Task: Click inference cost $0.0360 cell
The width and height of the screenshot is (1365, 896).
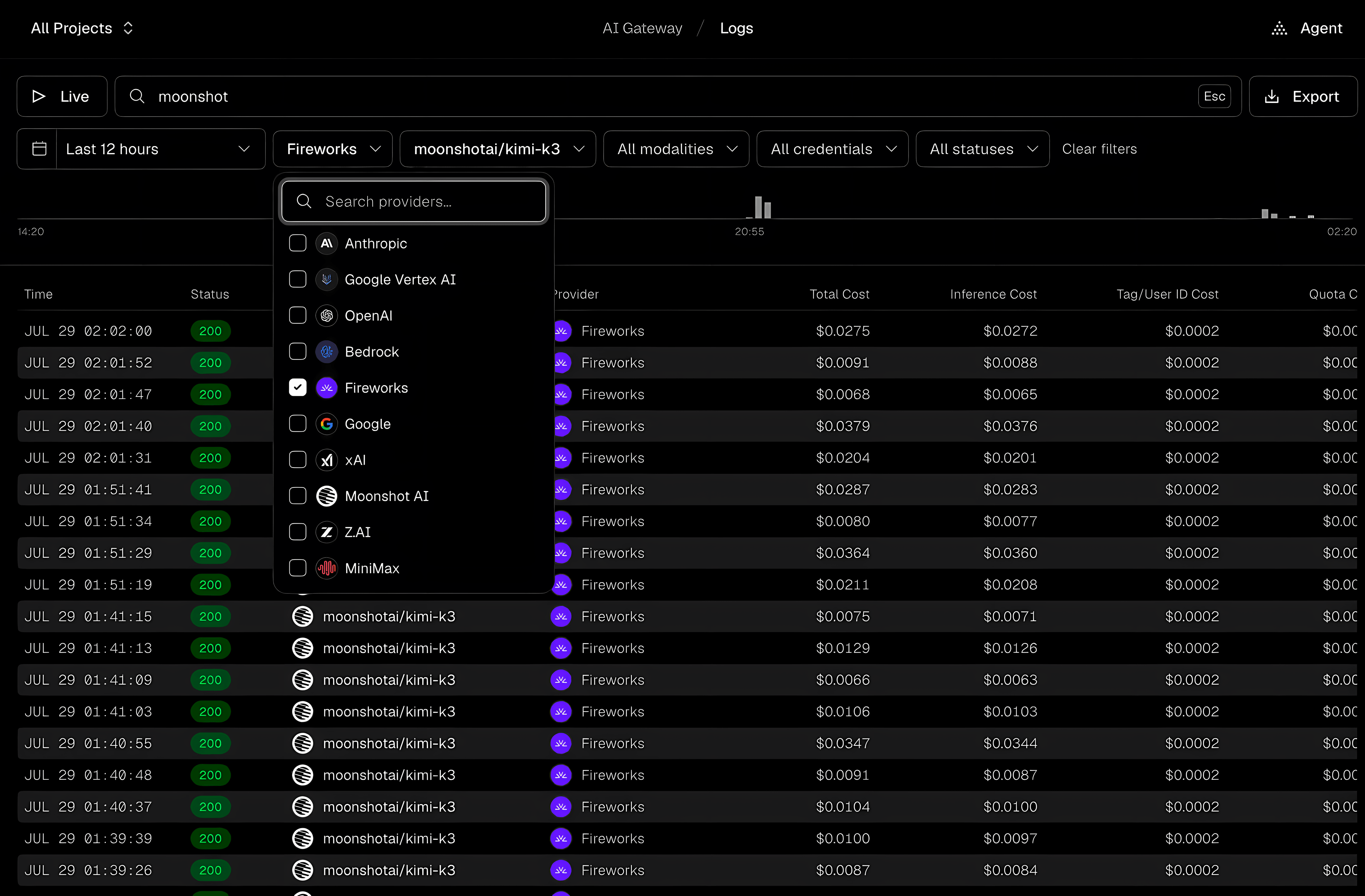Action: coord(1010,553)
